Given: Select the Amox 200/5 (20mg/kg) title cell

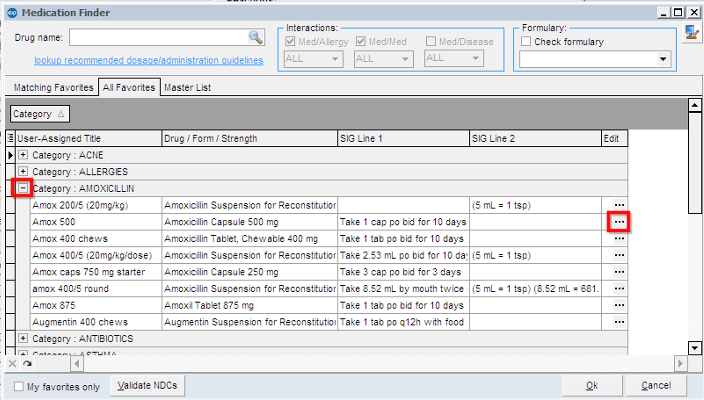Looking at the screenshot, I should [96, 205].
